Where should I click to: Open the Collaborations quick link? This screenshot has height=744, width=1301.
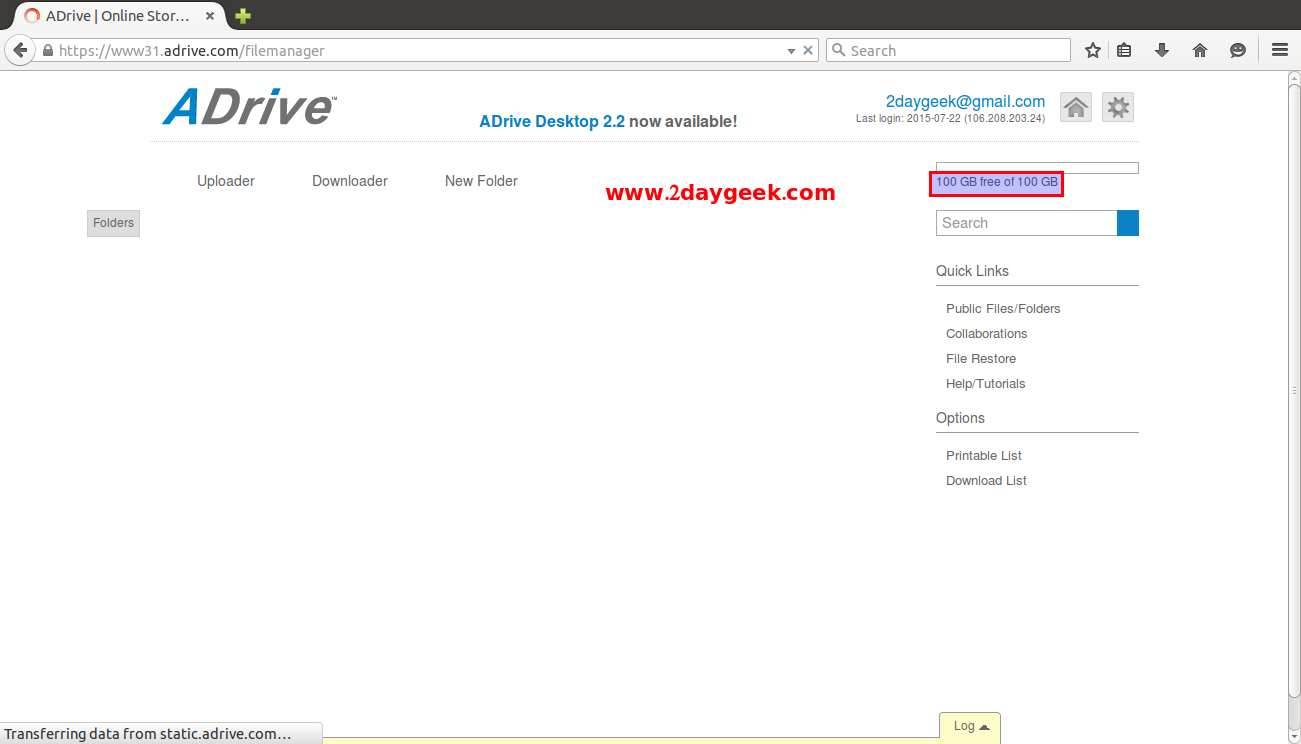(x=987, y=334)
